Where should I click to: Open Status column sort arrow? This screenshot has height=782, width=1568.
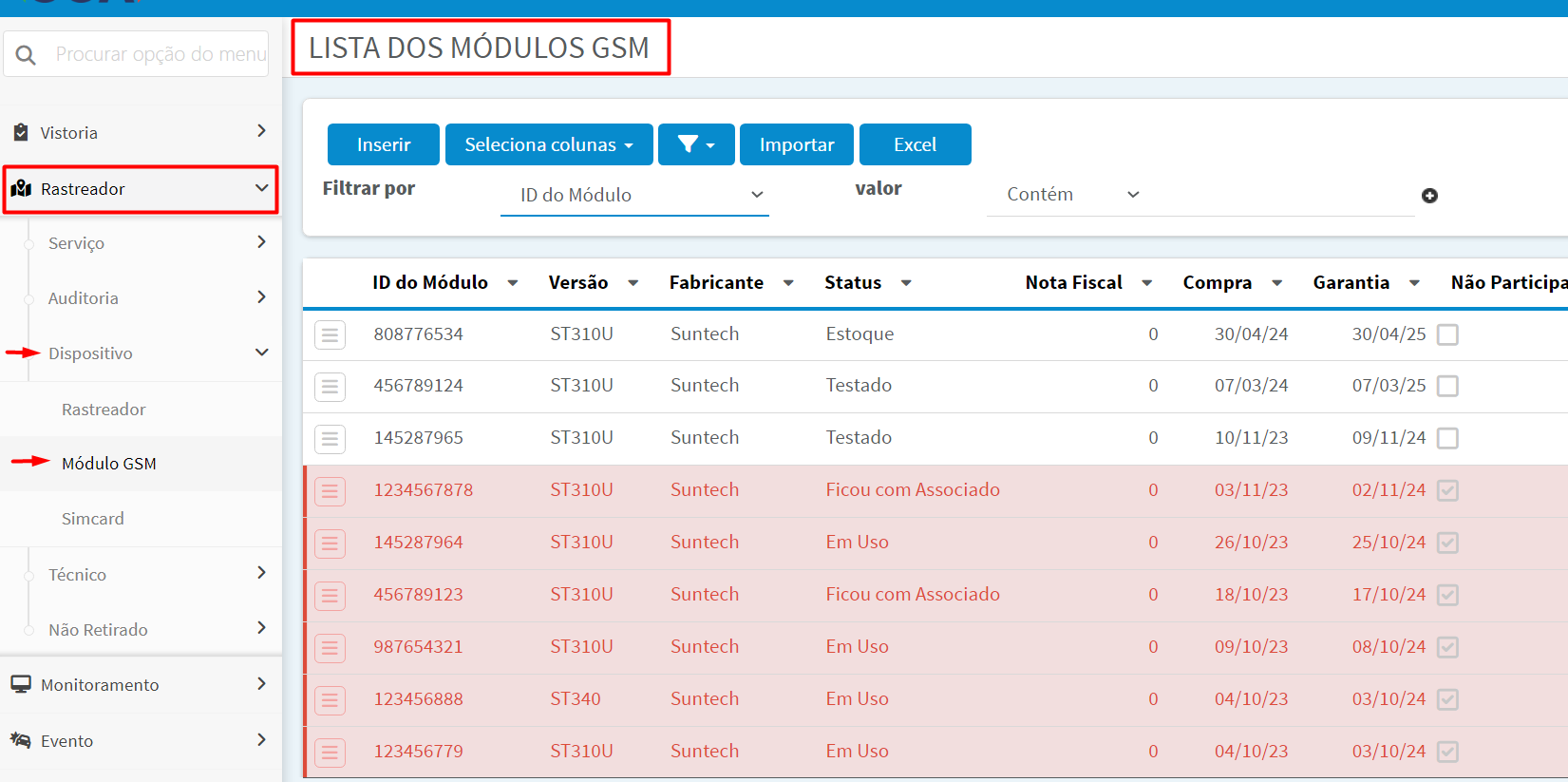tap(906, 283)
